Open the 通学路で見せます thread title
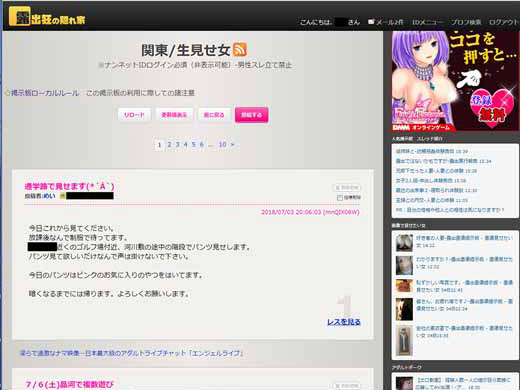Viewport: 520px width, 390px height. point(69,186)
